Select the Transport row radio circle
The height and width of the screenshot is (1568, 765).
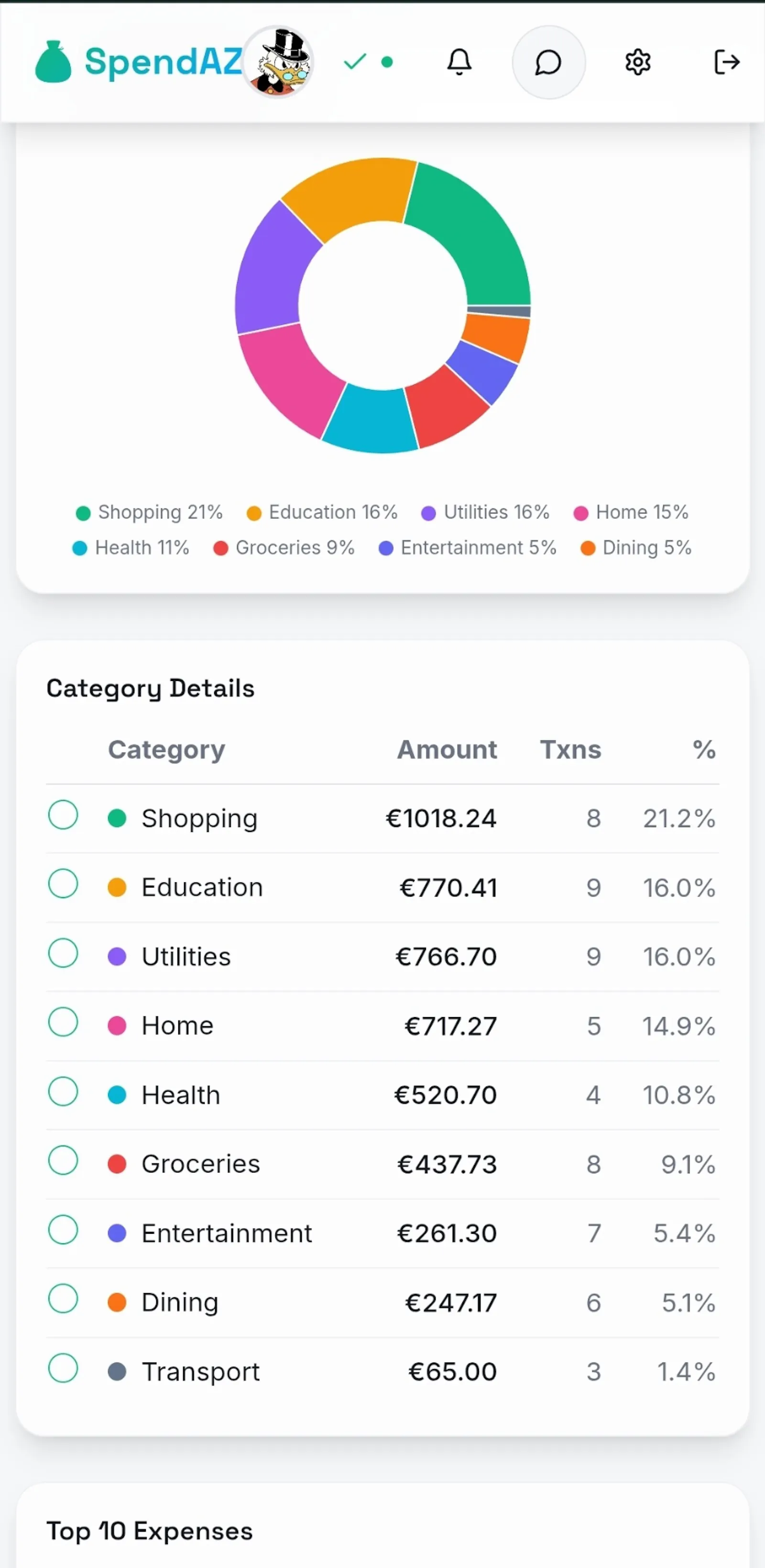[x=63, y=1368]
